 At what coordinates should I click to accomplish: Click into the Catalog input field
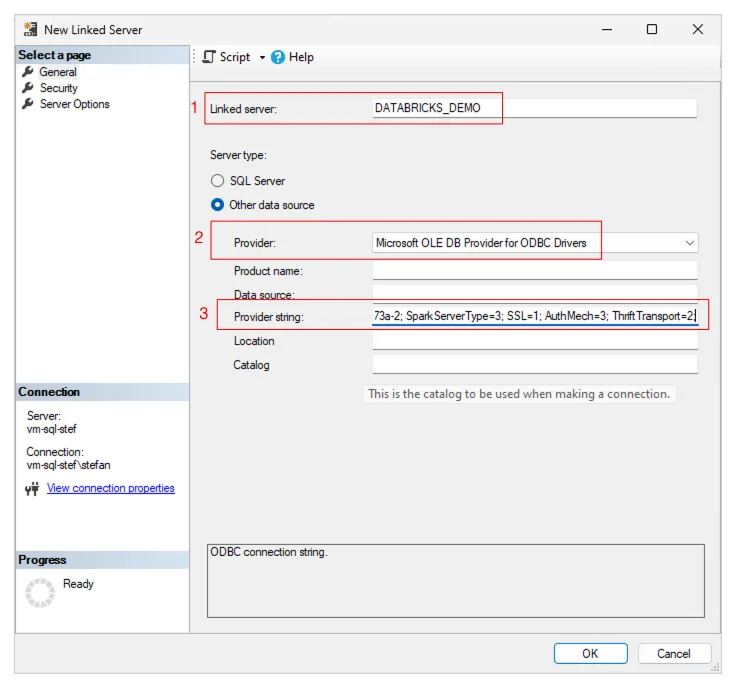coord(534,365)
